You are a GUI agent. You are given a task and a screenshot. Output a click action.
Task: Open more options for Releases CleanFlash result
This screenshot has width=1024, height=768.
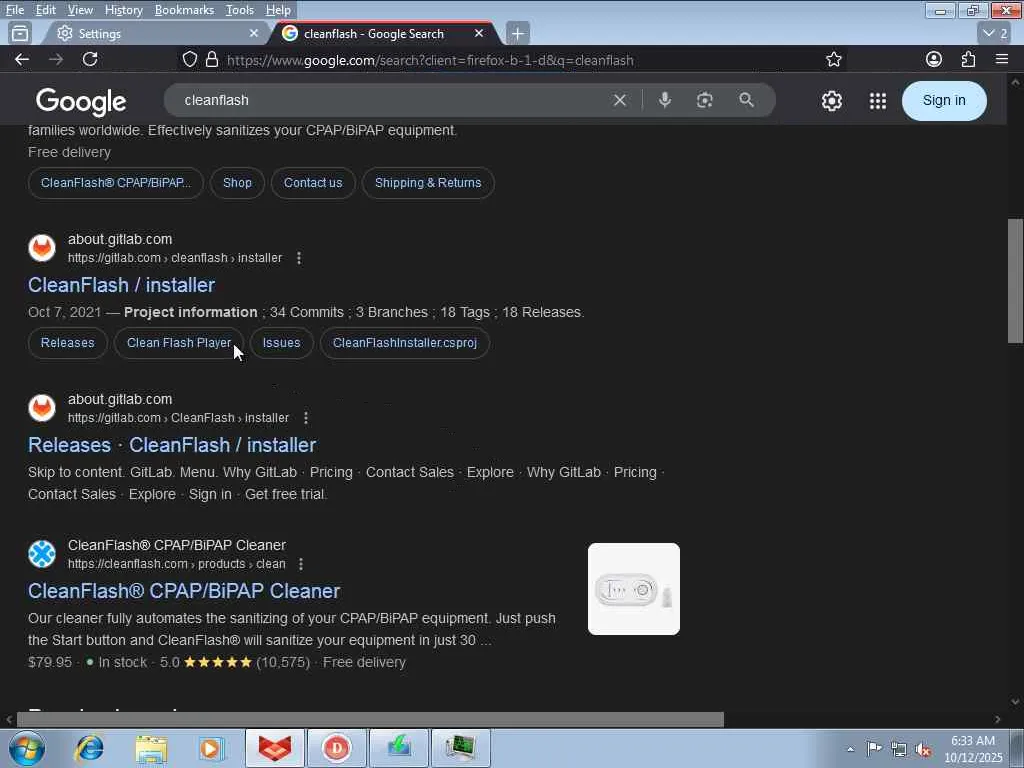click(306, 418)
